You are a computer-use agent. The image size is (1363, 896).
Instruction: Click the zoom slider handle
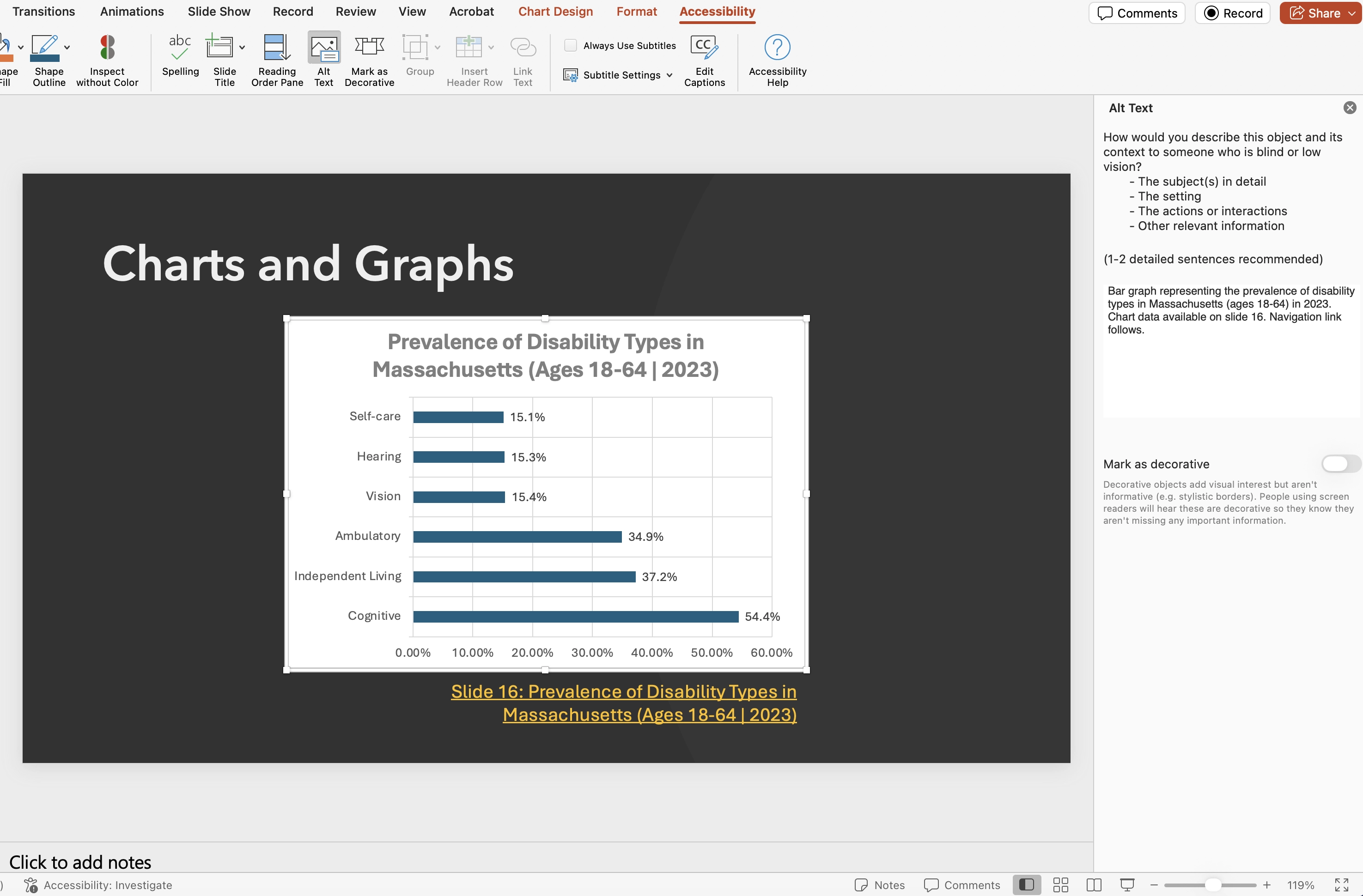click(1212, 885)
